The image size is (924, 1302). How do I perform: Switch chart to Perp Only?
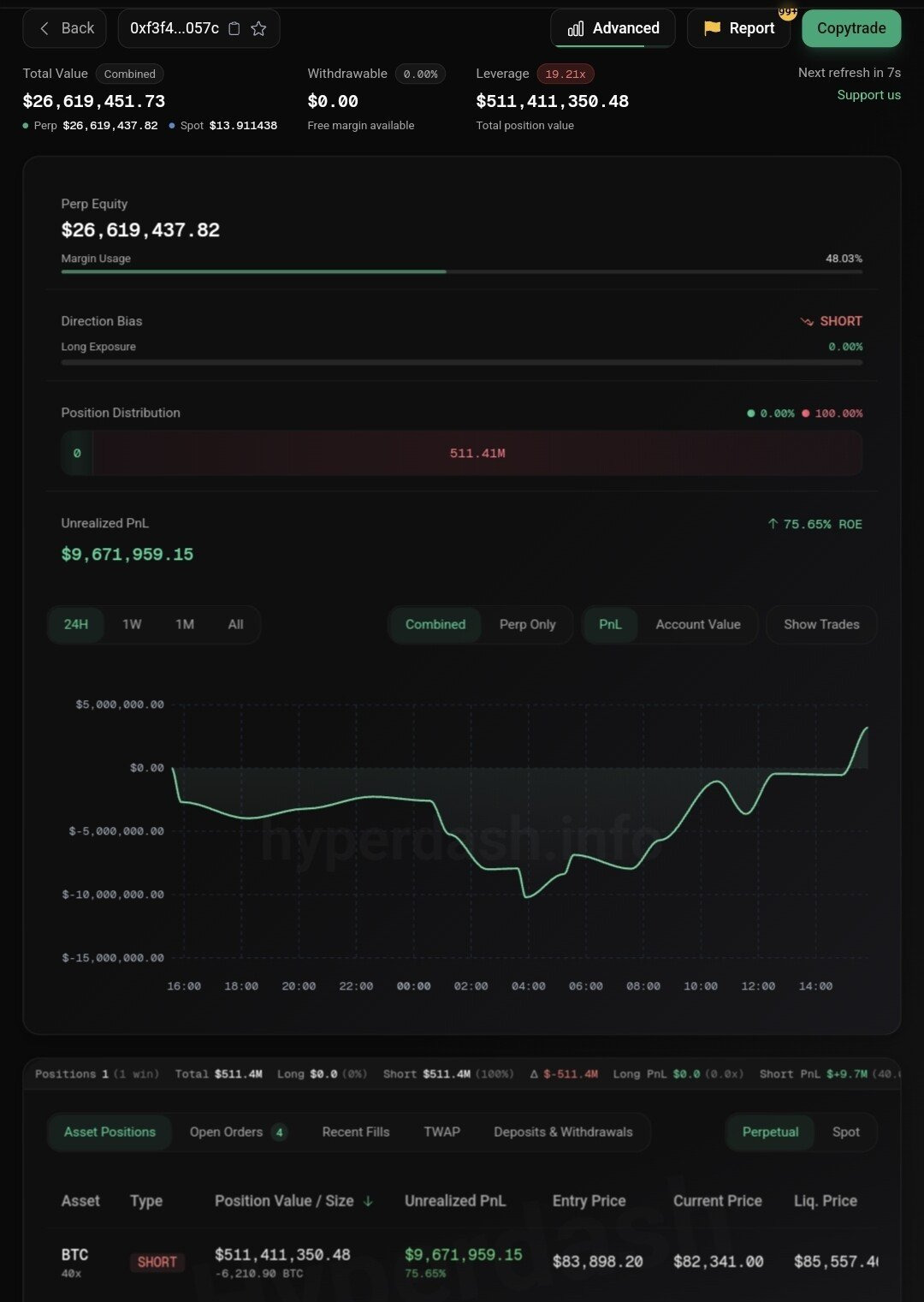(x=527, y=624)
